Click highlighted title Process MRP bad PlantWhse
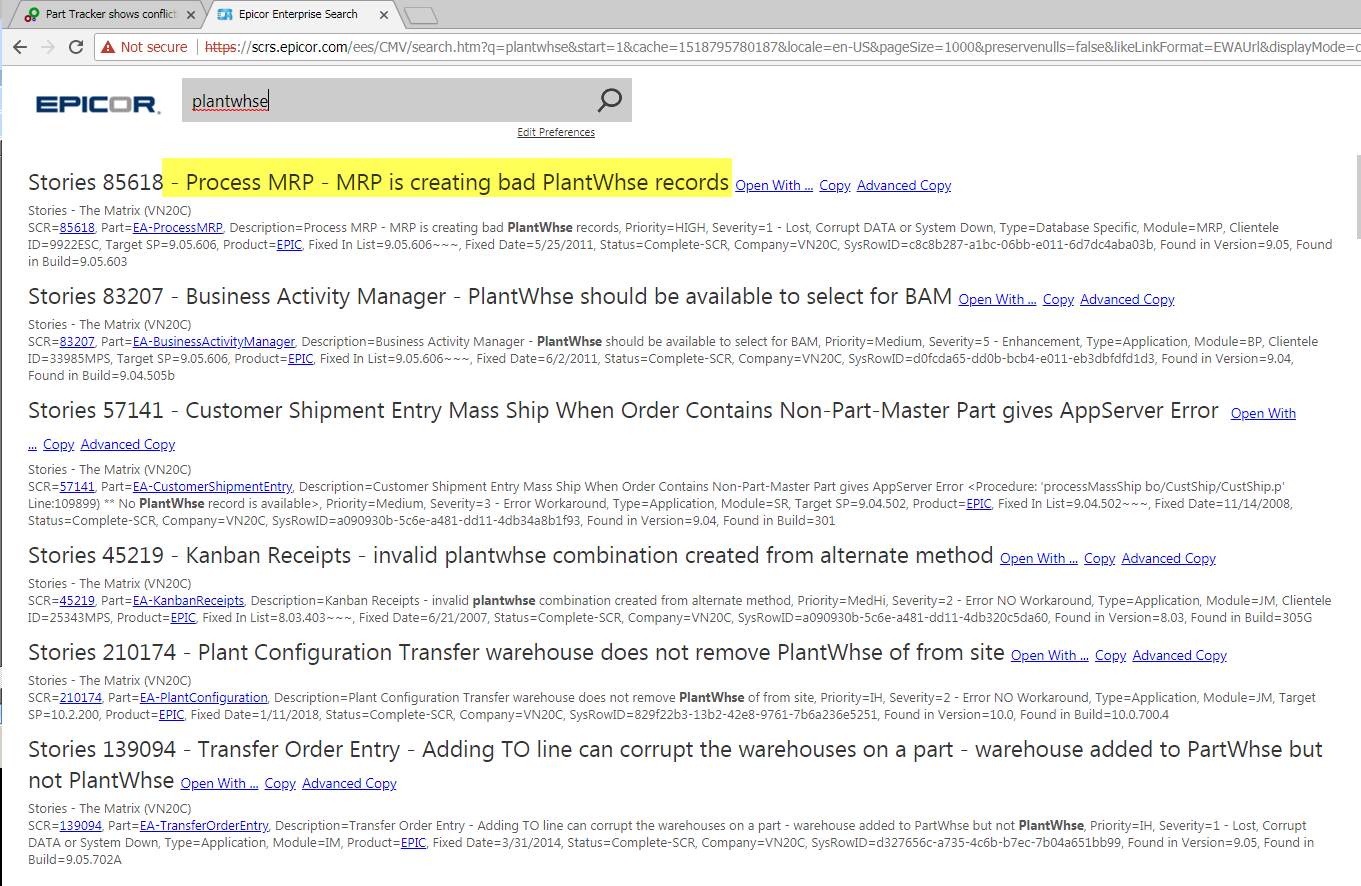Screen dimensions: 1361x886 (447, 182)
